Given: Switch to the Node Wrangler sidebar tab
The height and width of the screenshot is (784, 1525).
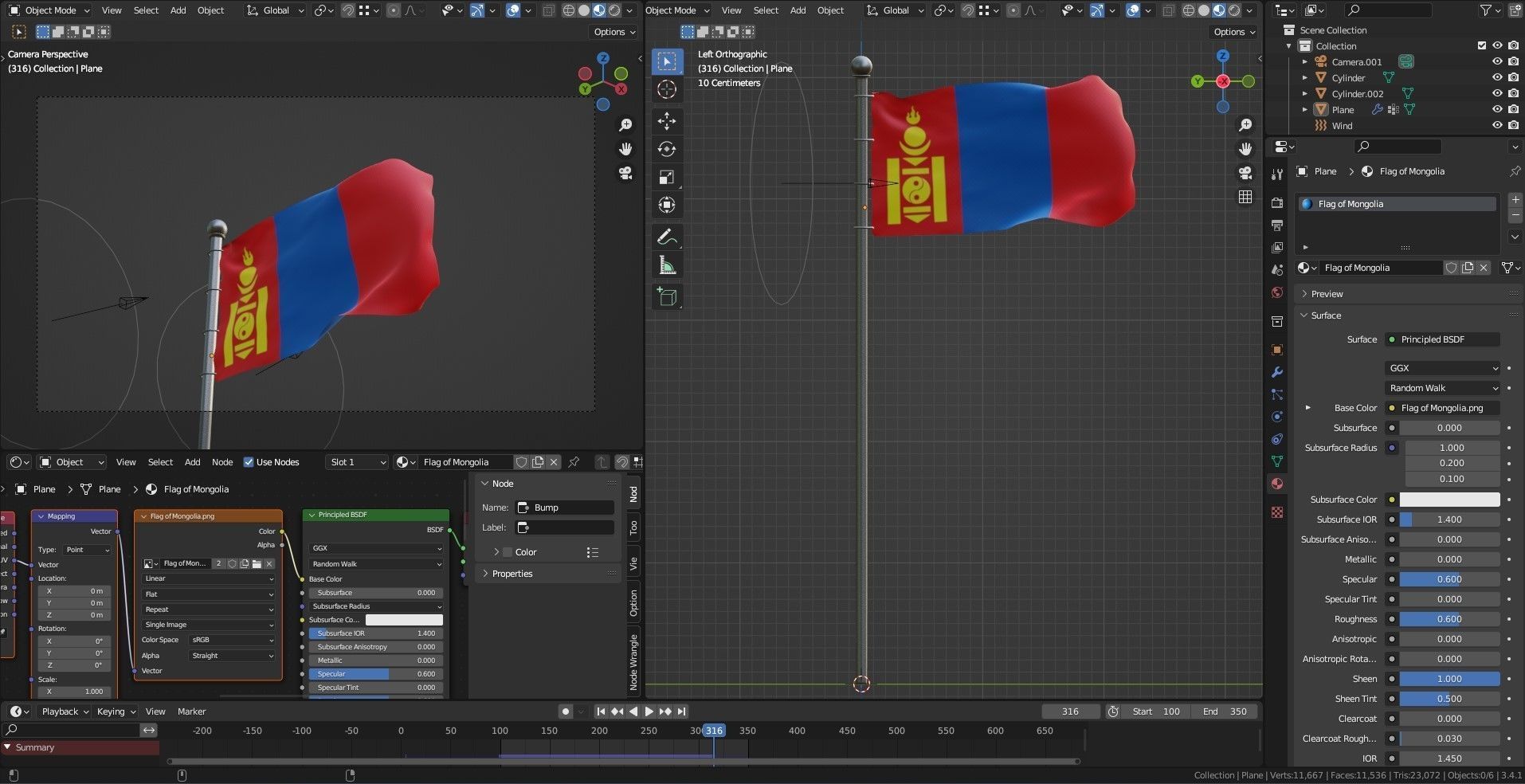Looking at the screenshot, I should pos(633,661).
